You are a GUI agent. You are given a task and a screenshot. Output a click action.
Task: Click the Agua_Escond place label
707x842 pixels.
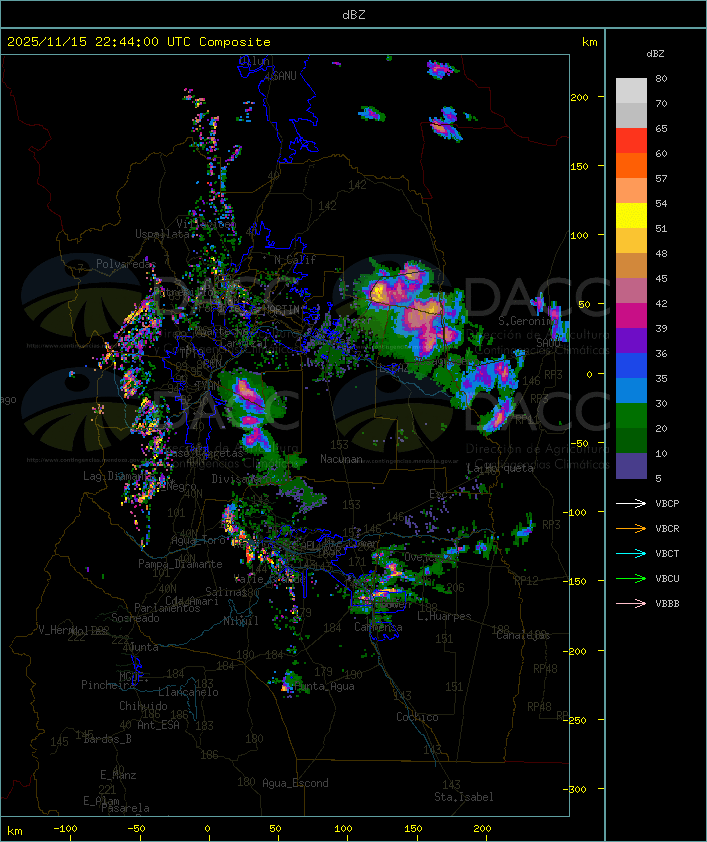point(295,783)
